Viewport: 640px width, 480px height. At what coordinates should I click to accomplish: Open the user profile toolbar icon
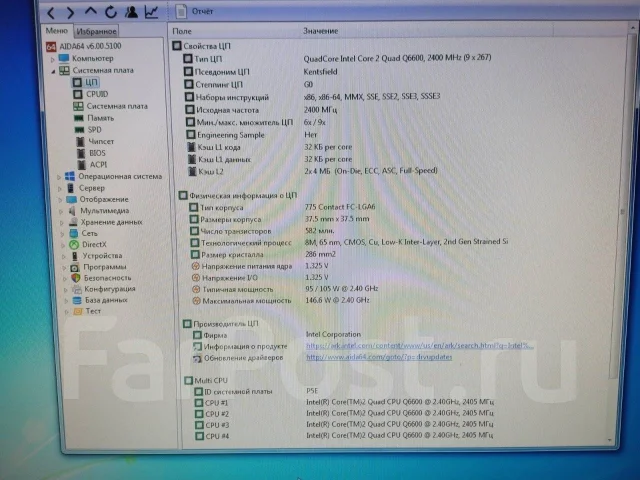[131, 12]
